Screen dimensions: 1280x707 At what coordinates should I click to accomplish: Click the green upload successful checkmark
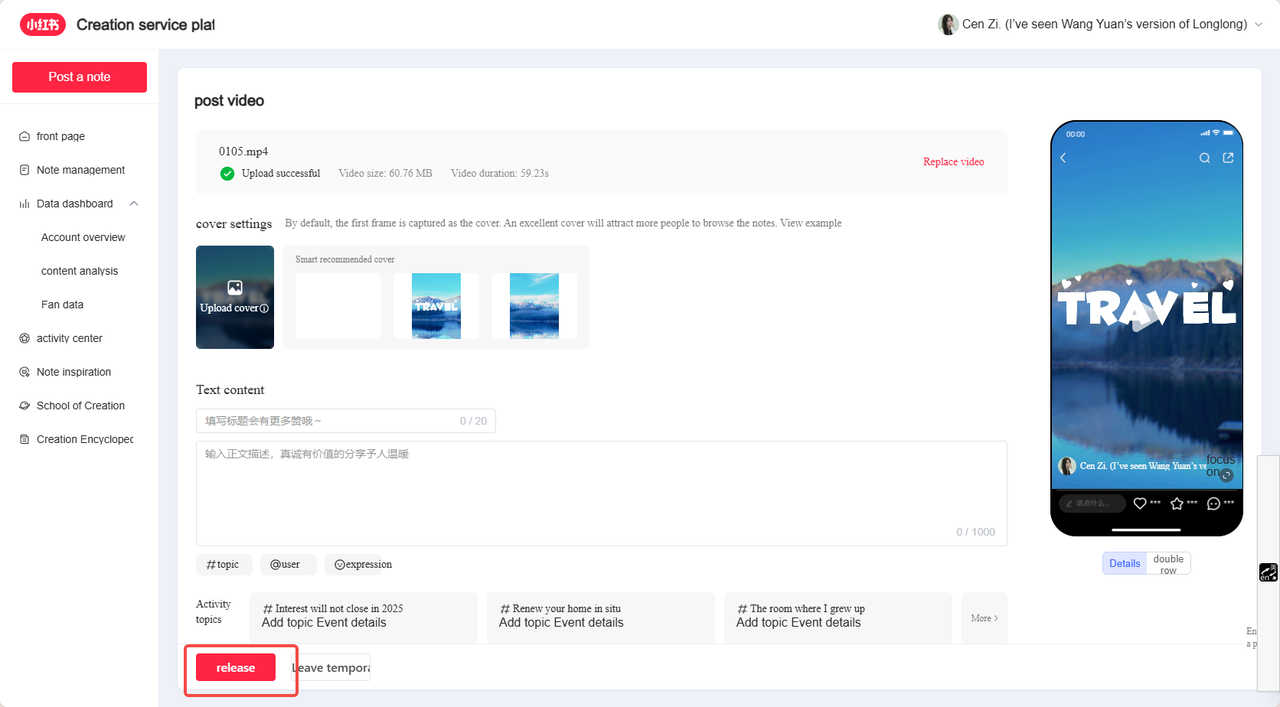click(227, 173)
